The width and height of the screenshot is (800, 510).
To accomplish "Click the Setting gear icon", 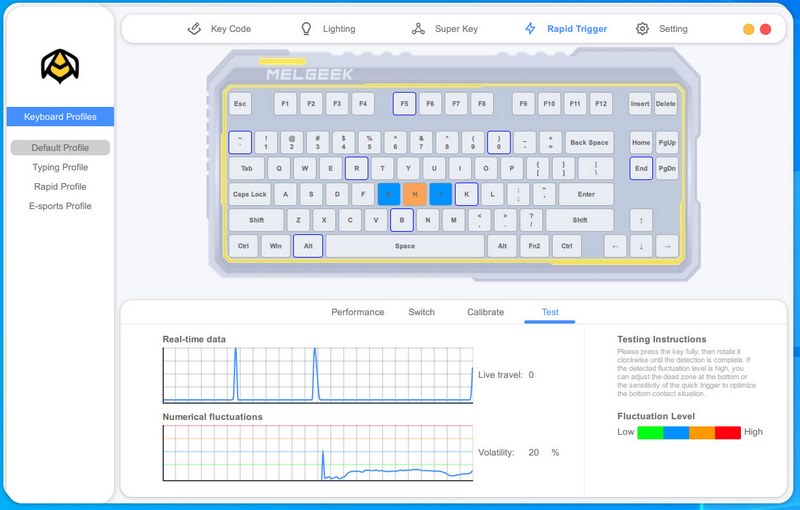I will [x=642, y=29].
